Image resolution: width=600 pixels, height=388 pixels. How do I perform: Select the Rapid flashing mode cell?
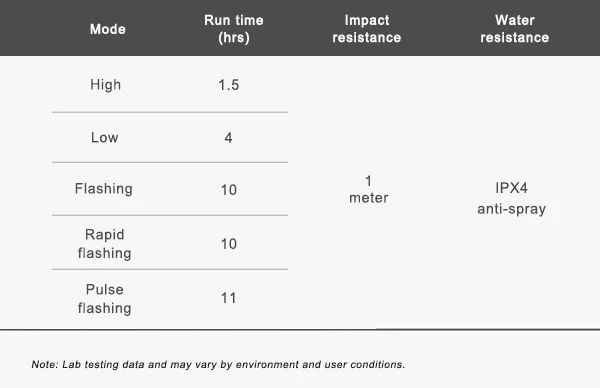coord(104,244)
